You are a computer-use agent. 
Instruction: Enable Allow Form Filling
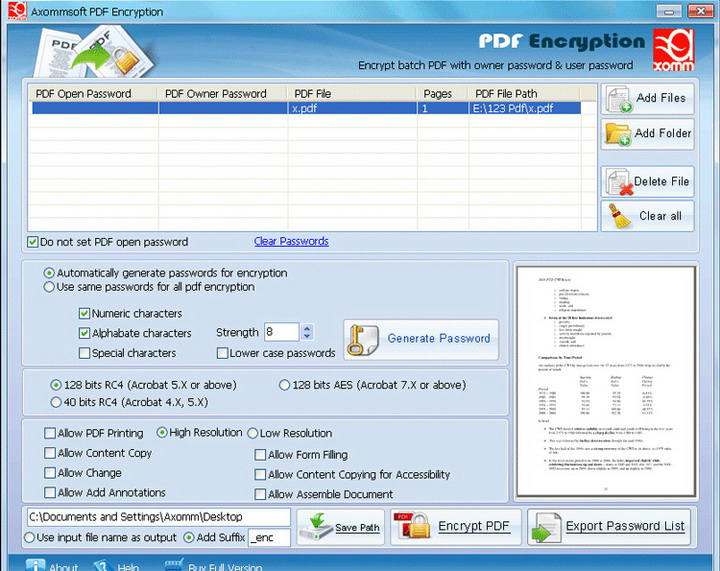pyautogui.click(x=260, y=455)
